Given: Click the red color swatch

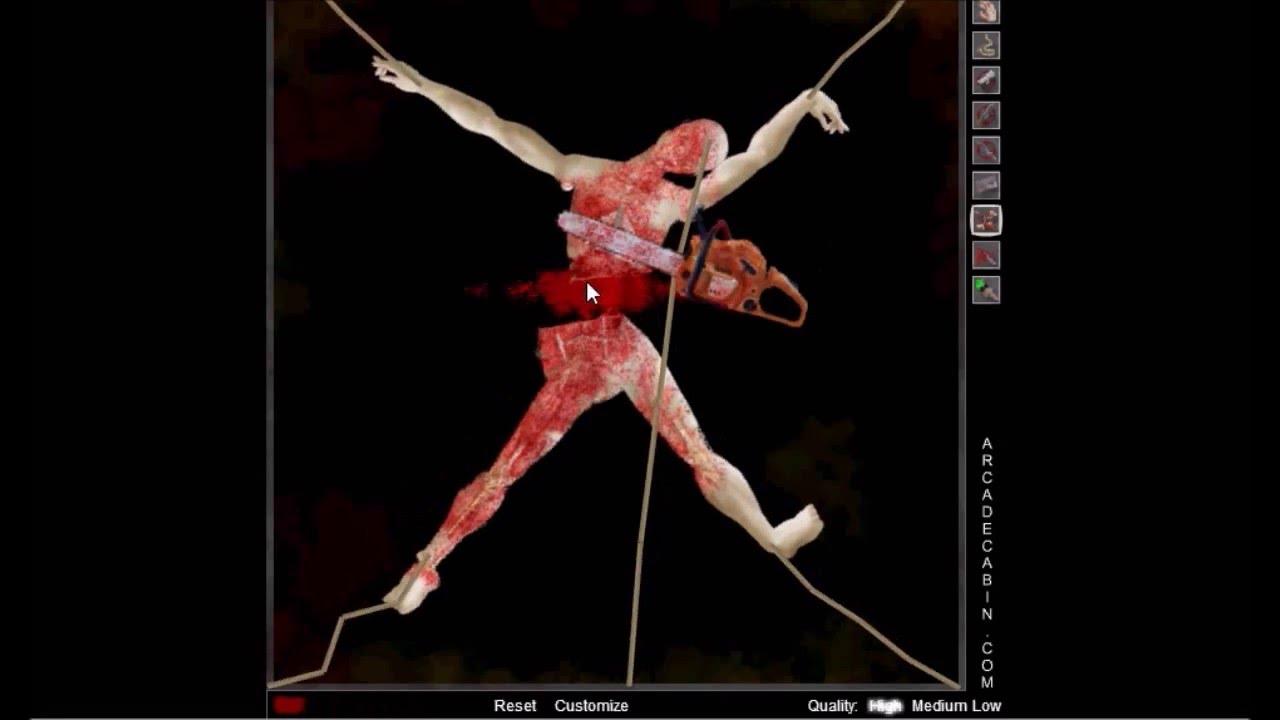Looking at the screenshot, I should coord(288,706).
